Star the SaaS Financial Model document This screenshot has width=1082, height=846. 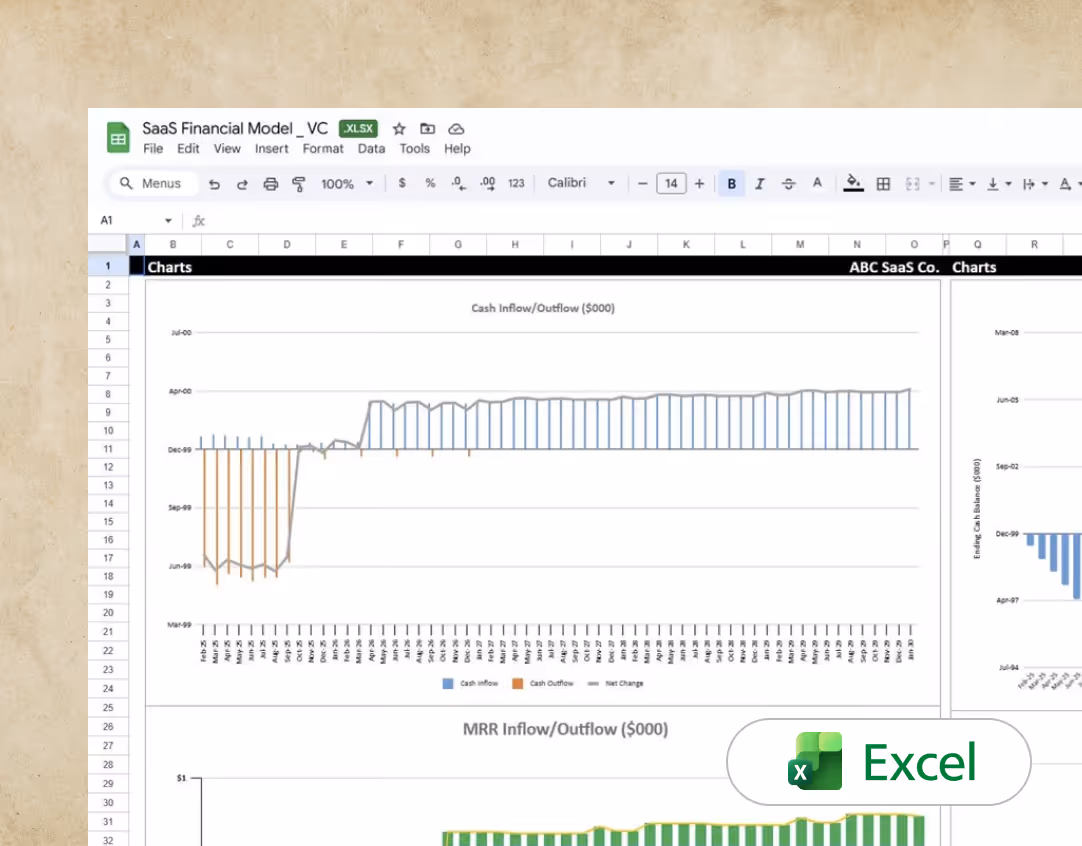click(x=399, y=129)
